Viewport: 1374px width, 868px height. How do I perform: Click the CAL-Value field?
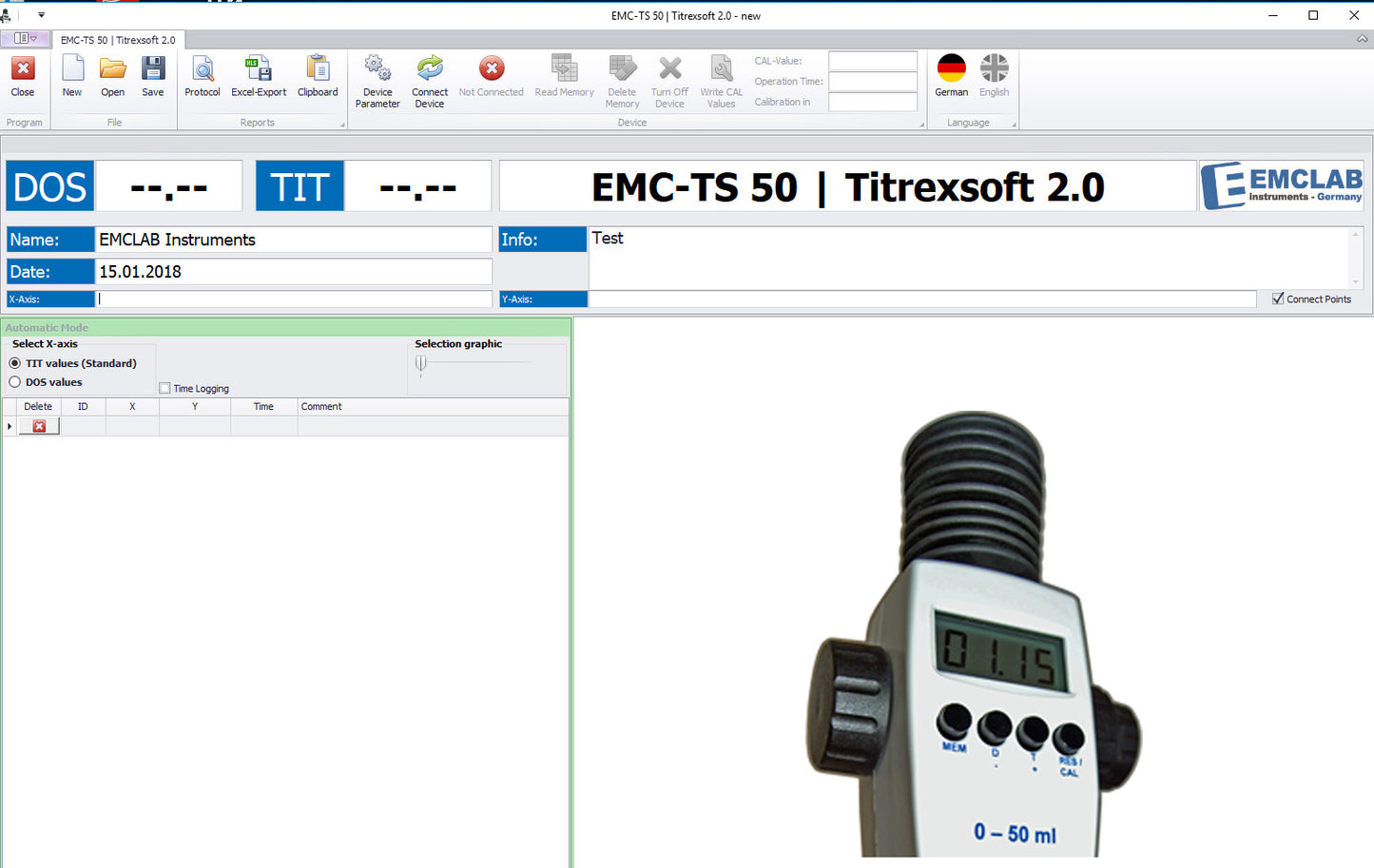[872, 61]
